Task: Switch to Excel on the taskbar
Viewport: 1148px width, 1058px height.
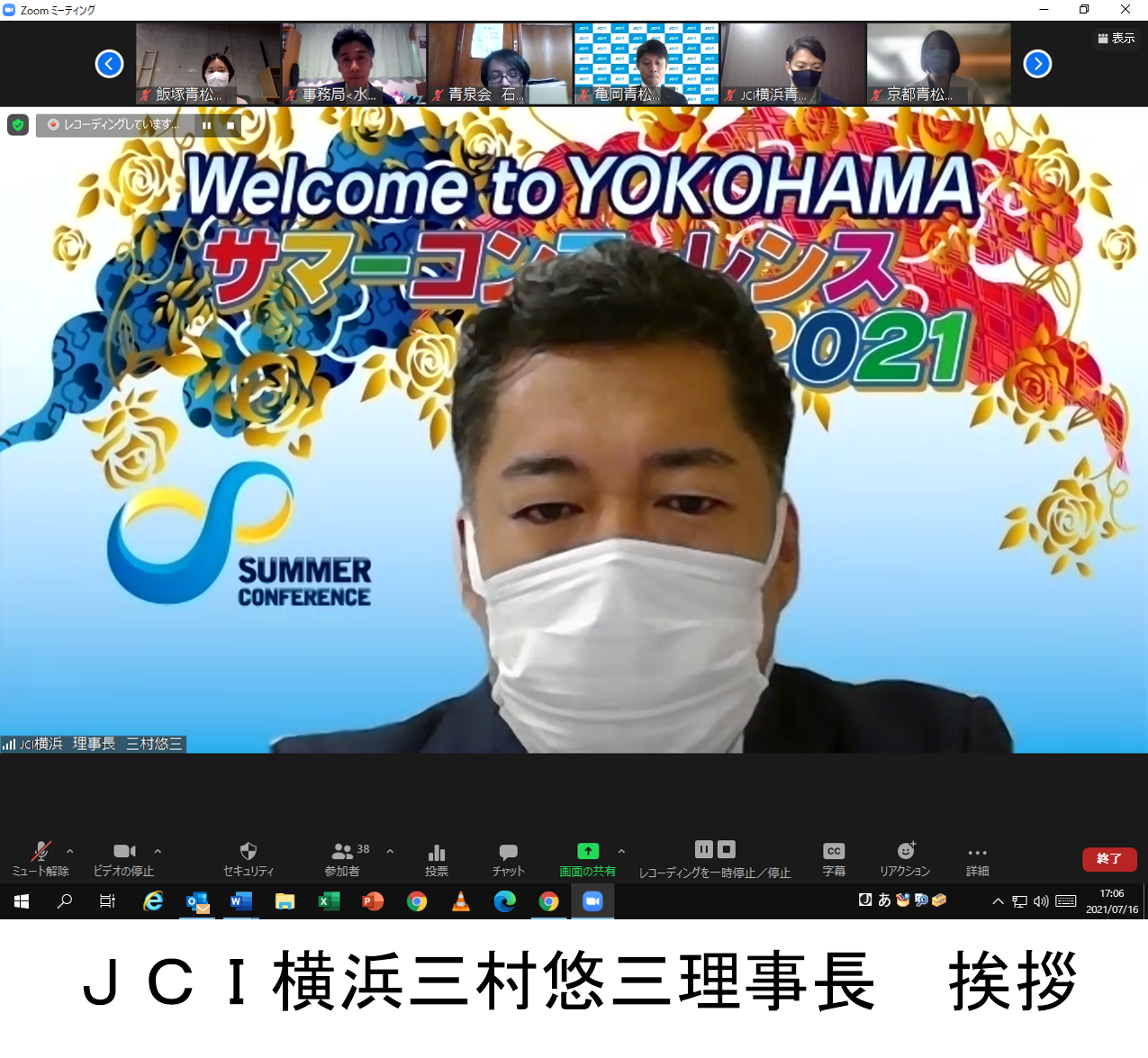Action: coord(329,901)
